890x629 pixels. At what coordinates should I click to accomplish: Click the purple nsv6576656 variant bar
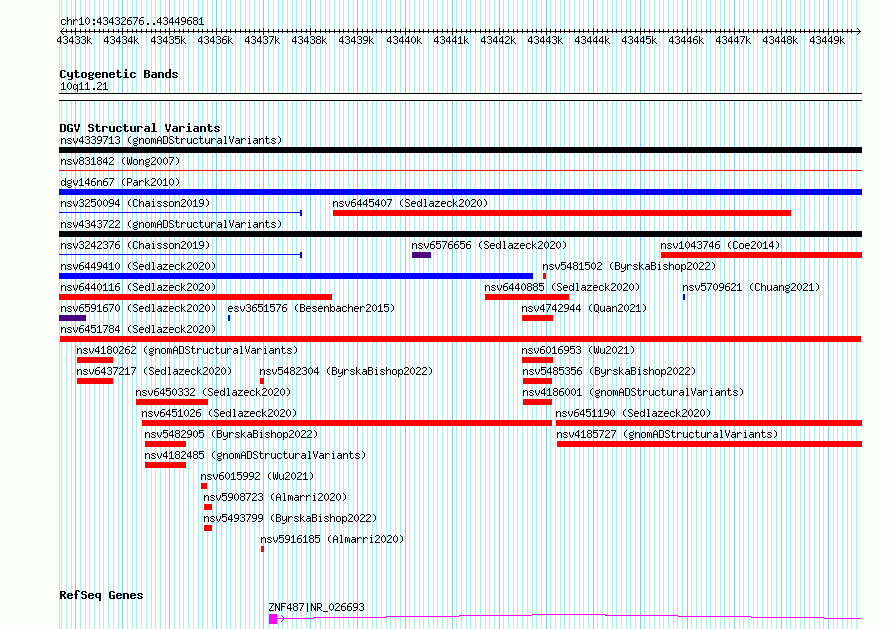(x=421, y=255)
